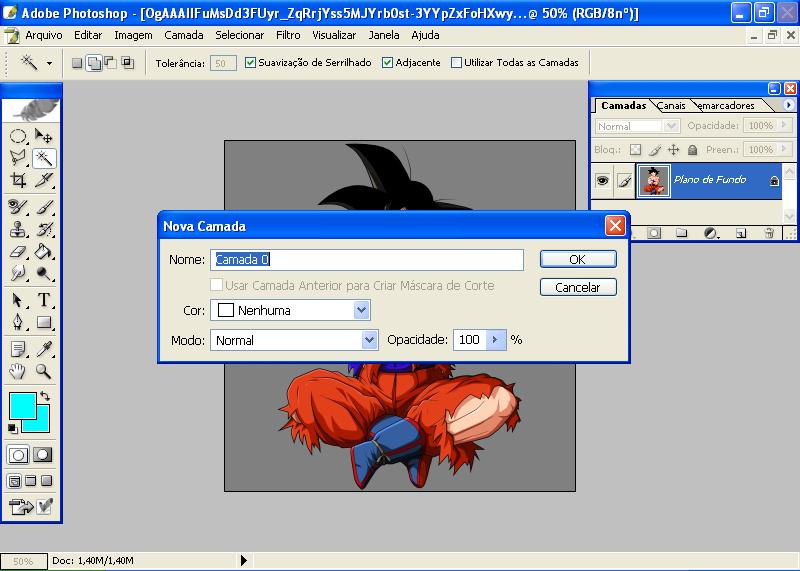Open the Imagem menu

[x=133, y=35]
